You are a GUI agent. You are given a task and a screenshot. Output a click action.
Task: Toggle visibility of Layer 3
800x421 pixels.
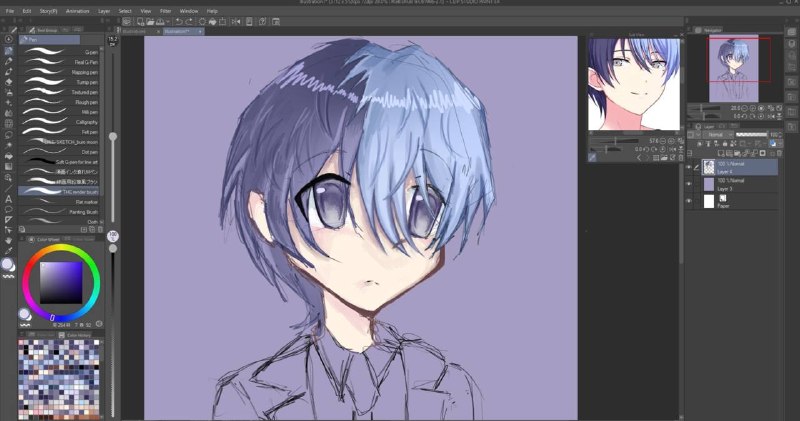689,184
